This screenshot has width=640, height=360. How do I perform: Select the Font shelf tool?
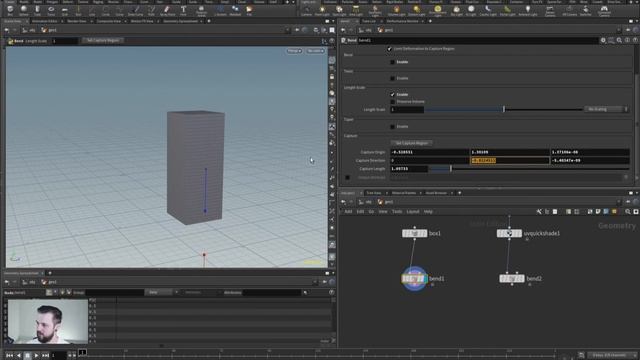(x=183, y=10)
